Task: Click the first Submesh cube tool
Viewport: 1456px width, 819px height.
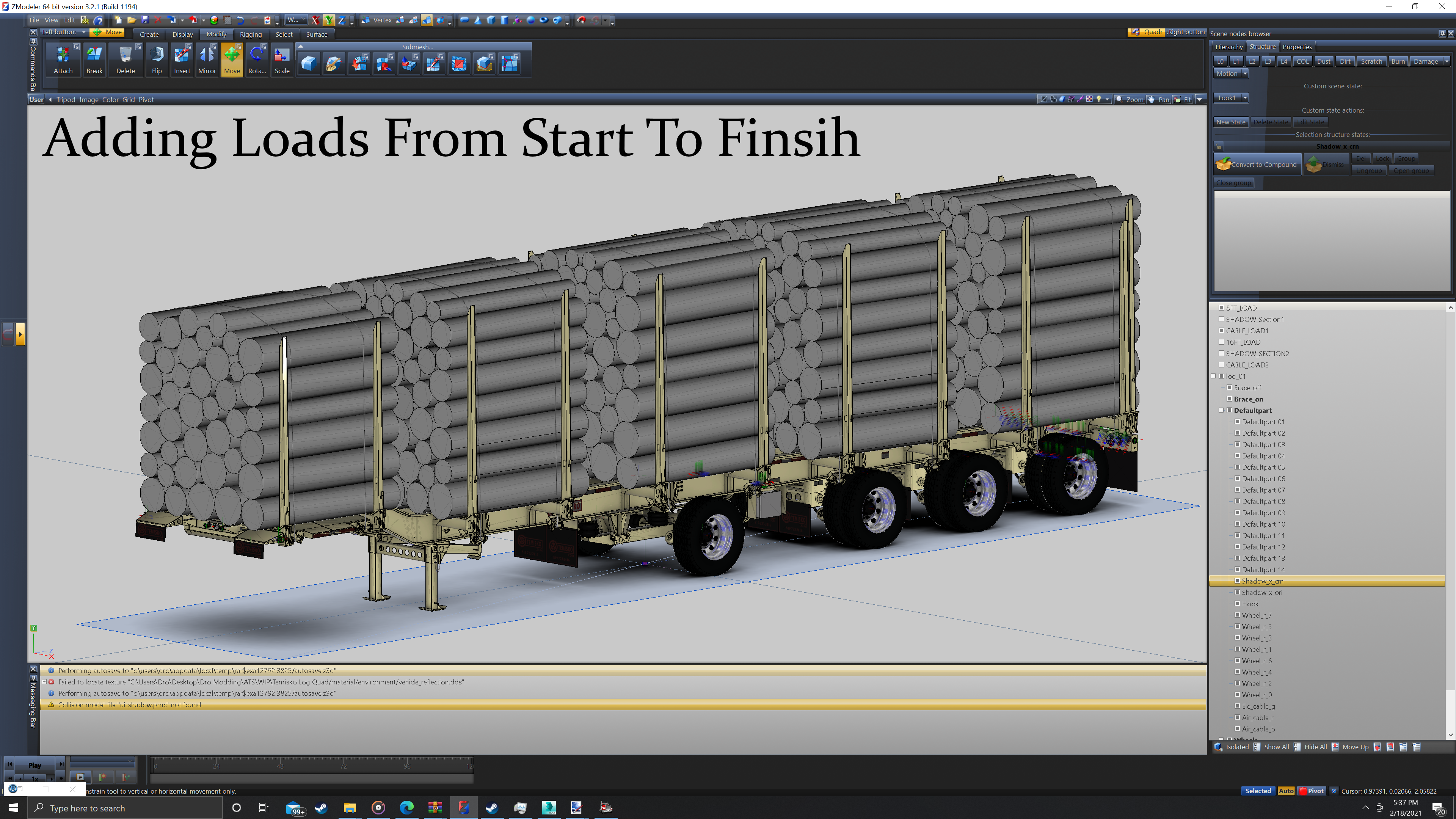Action: coord(309,63)
